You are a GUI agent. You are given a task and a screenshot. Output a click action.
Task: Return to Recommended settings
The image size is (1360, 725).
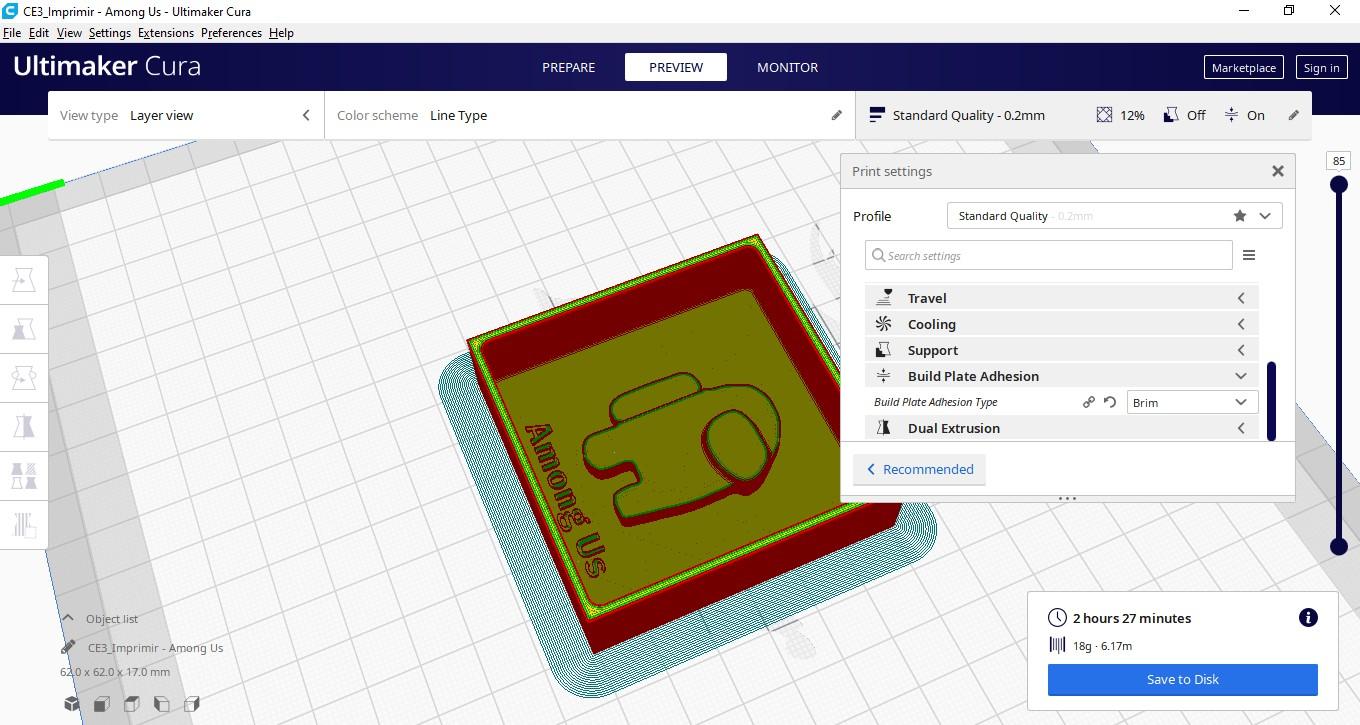pyautogui.click(x=919, y=469)
